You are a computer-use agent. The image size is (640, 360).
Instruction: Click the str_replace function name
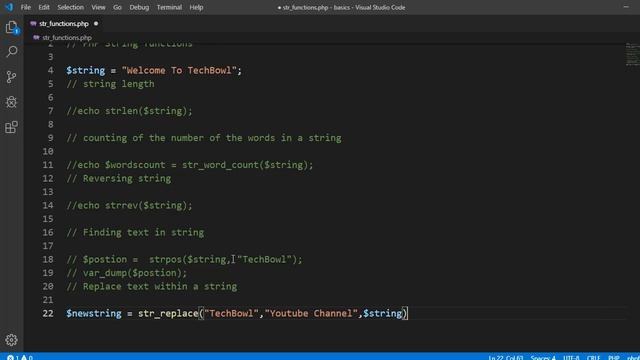(x=168, y=313)
